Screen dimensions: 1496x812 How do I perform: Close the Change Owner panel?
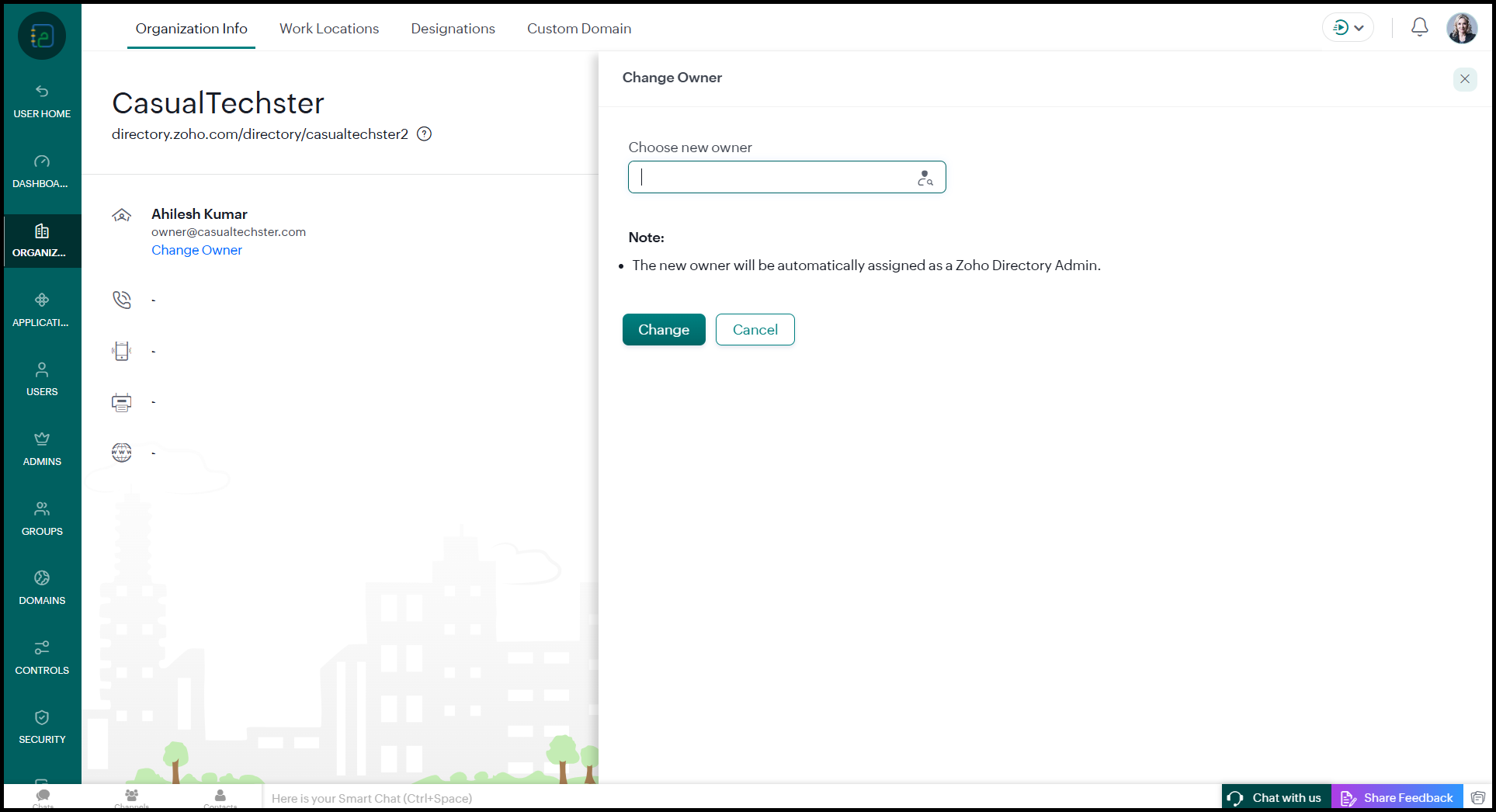1465,78
